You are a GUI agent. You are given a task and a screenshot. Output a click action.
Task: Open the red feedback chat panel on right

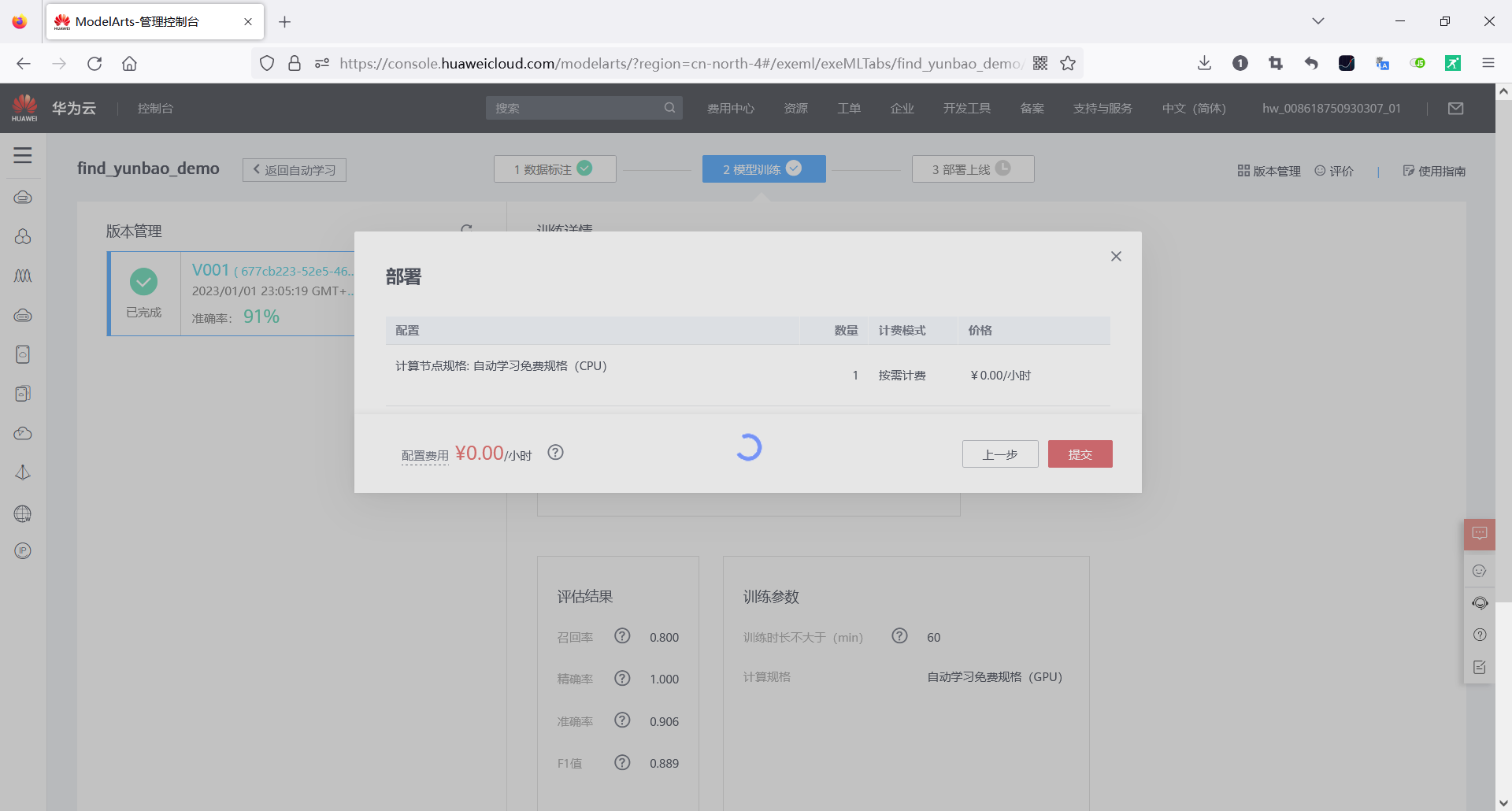(x=1480, y=534)
